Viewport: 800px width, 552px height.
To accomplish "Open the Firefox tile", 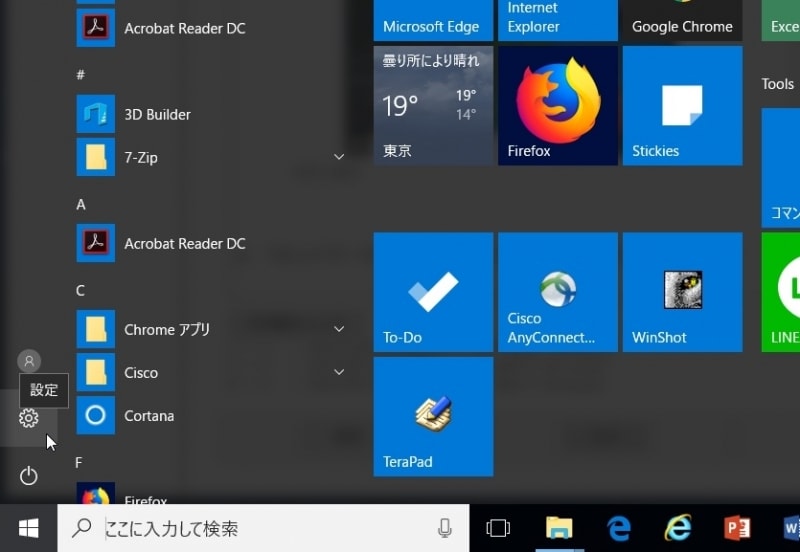I will coord(557,105).
